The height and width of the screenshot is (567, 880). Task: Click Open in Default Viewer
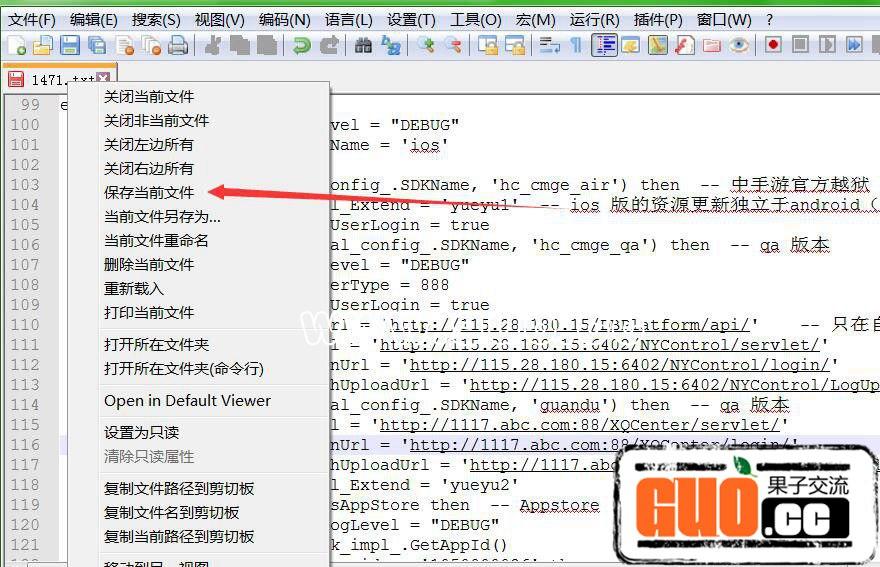click(x=187, y=400)
